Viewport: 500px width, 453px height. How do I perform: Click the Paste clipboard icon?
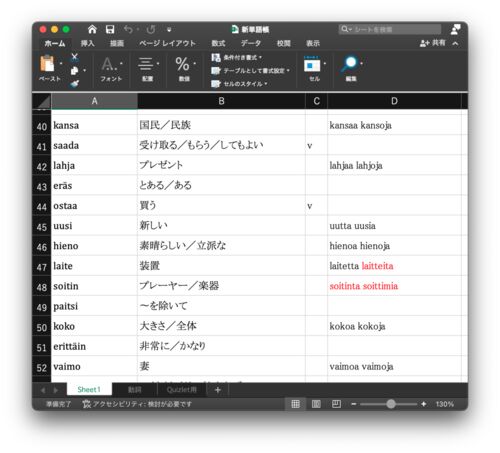pyautogui.click(x=47, y=64)
